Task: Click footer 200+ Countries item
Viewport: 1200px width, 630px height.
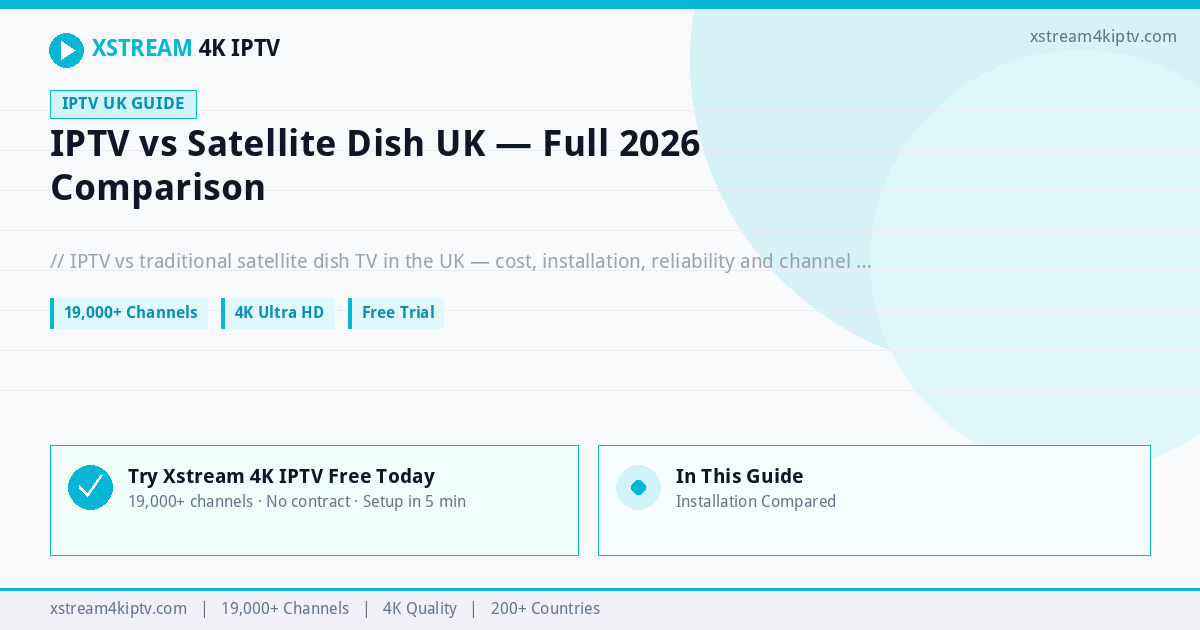Action: point(545,608)
